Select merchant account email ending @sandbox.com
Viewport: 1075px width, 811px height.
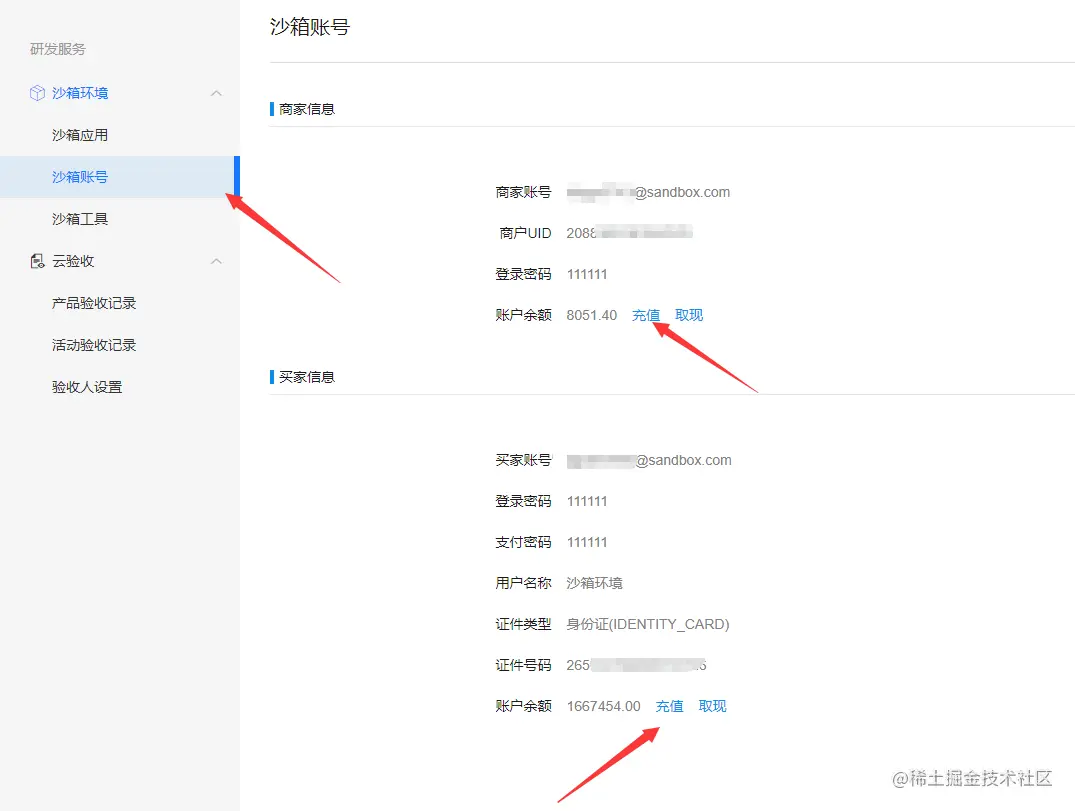pyautogui.click(x=649, y=193)
